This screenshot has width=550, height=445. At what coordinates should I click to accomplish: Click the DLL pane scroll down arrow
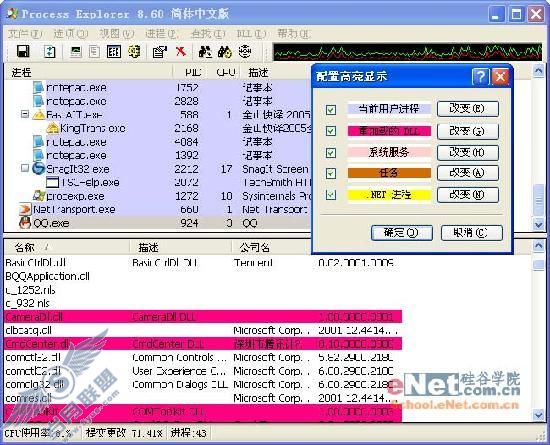538,415
